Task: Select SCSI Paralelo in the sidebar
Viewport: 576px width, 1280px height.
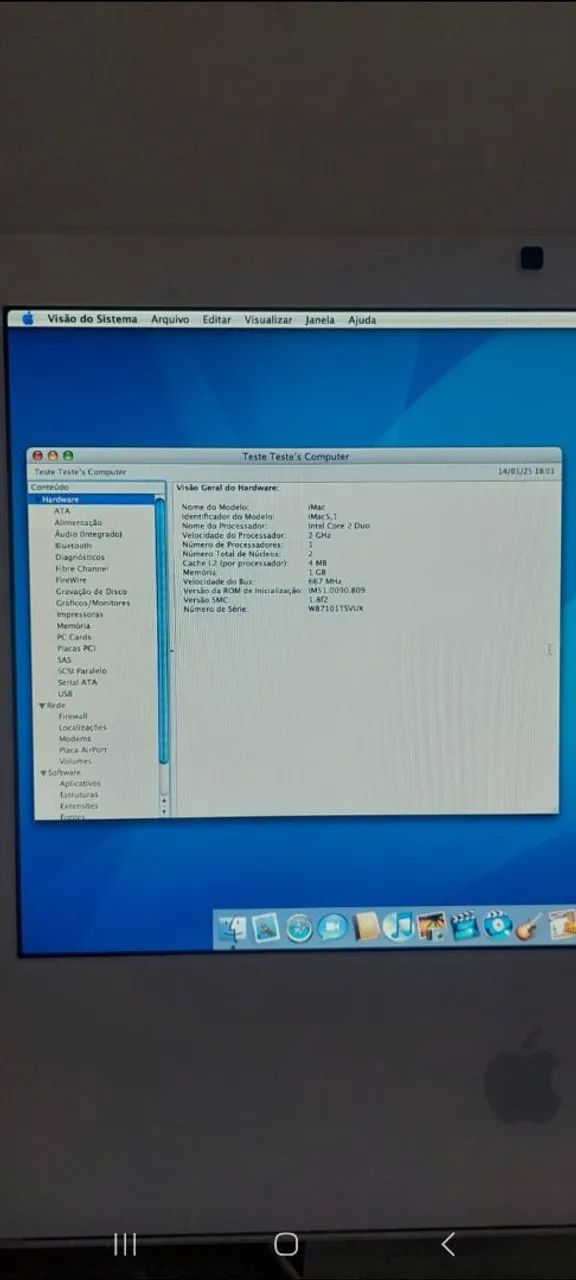Action: point(82,671)
